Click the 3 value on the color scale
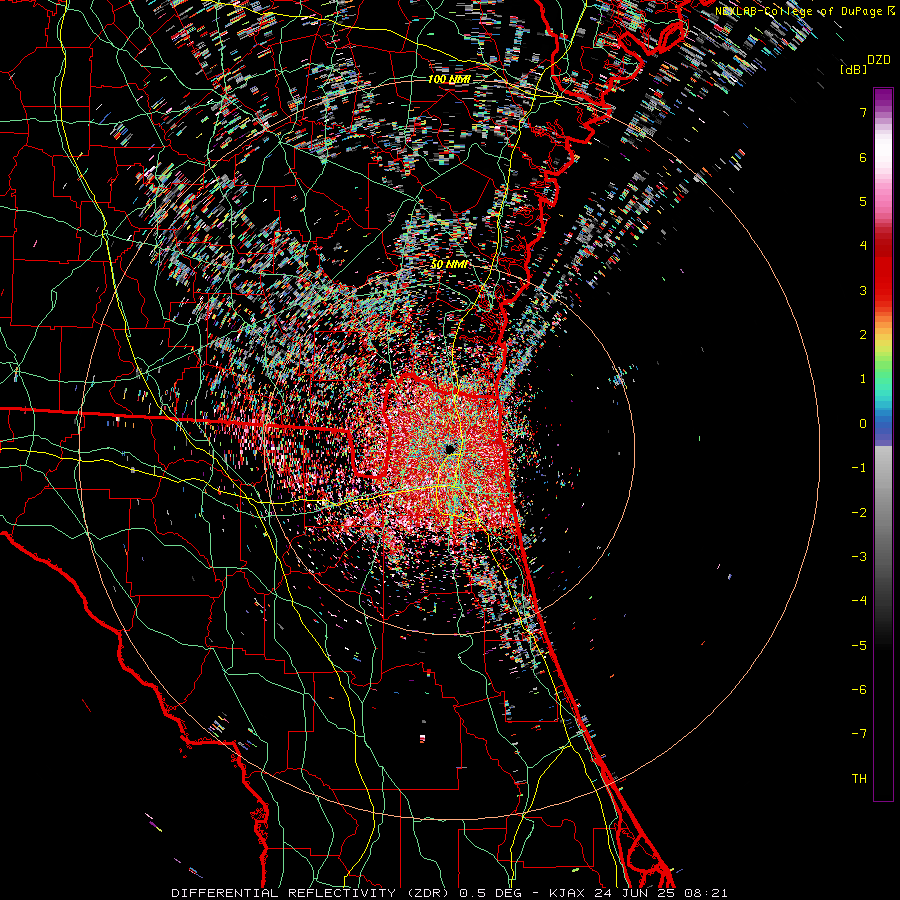900x900 pixels. (x=863, y=290)
